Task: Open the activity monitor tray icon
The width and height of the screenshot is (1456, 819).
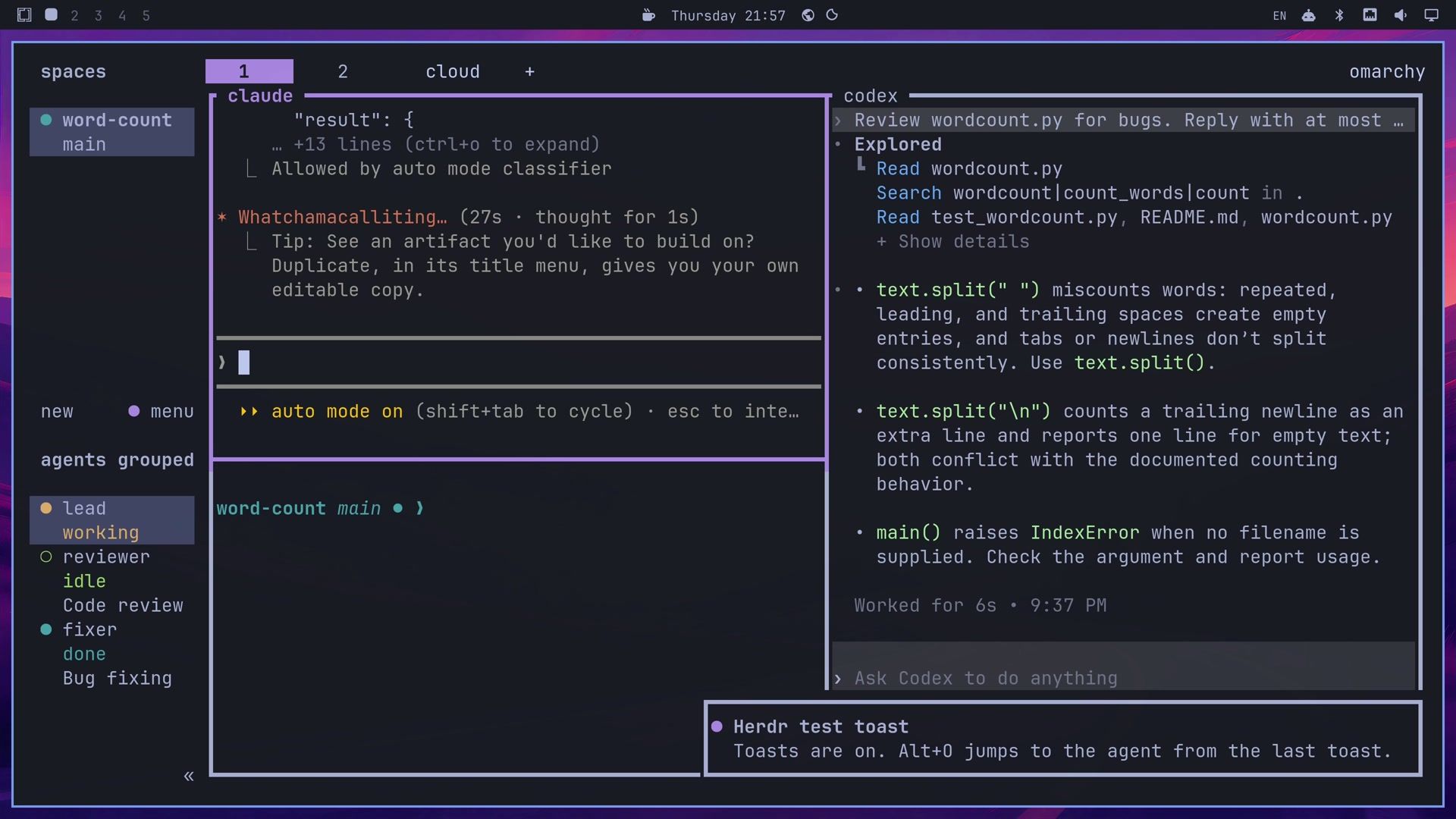Action: click(1370, 15)
